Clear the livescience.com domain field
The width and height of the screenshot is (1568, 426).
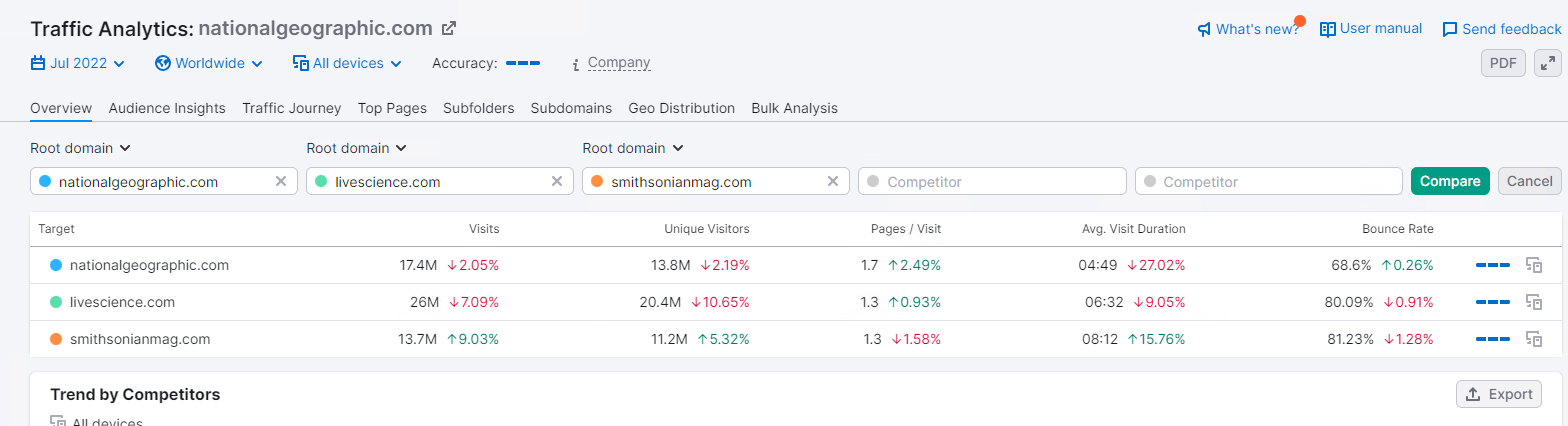click(557, 181)
